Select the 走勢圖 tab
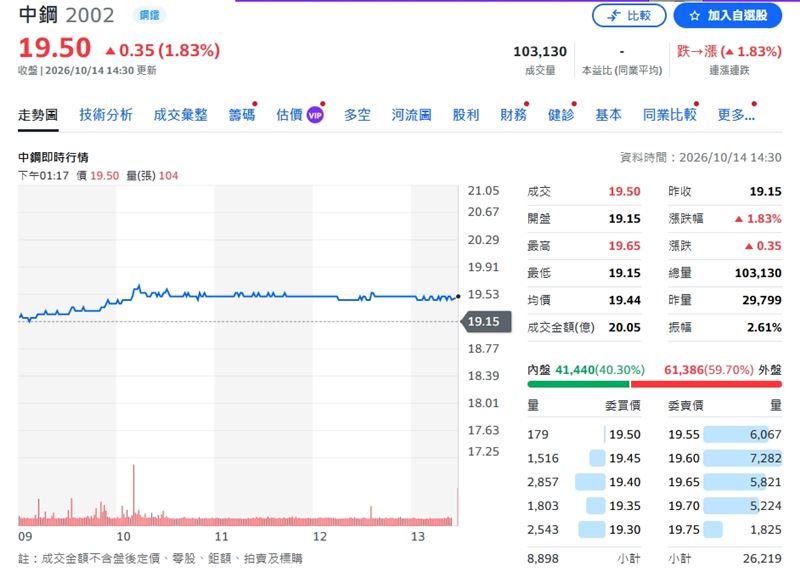 38,115
